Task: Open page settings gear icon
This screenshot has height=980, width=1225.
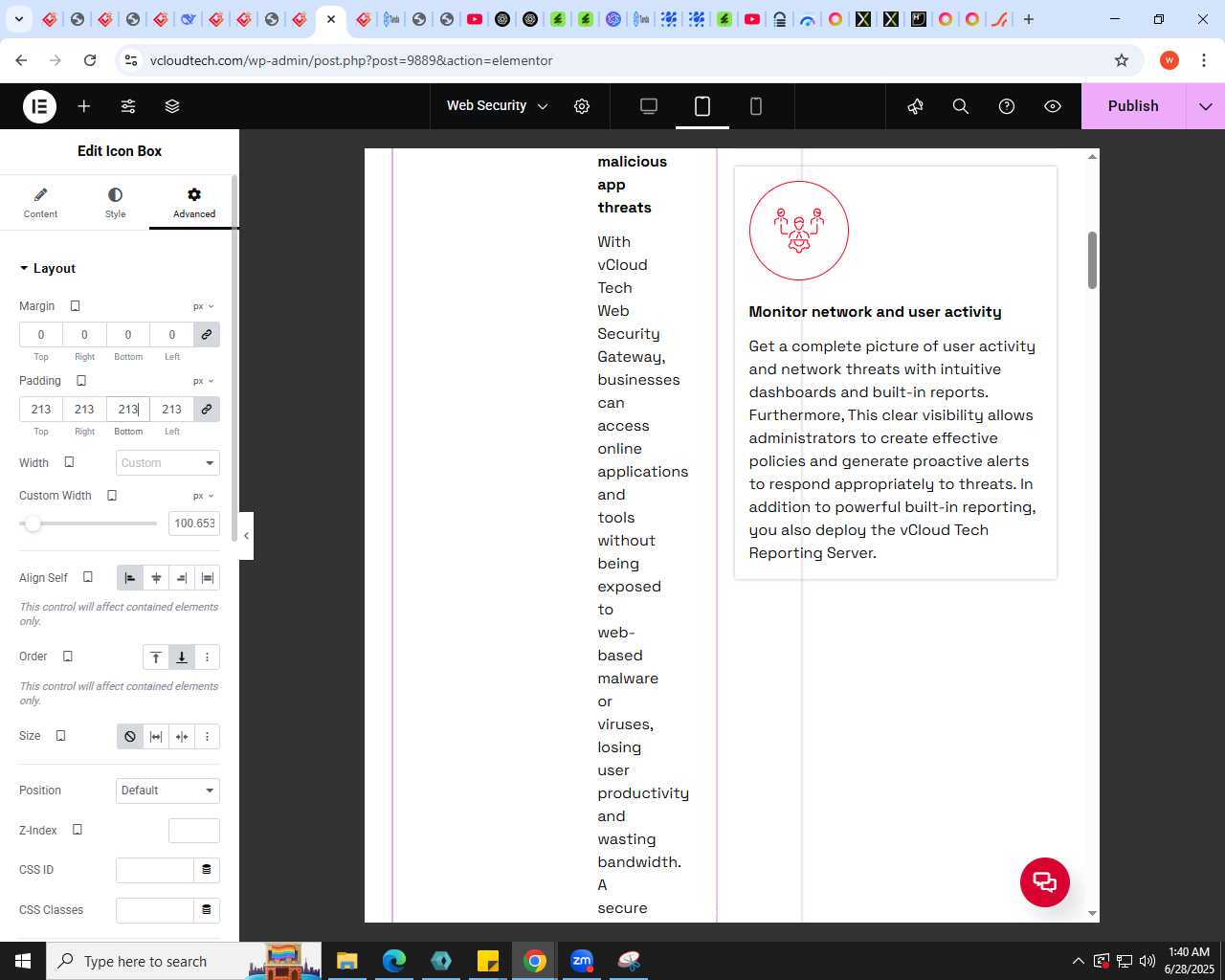Action: [x=582, y=106]
